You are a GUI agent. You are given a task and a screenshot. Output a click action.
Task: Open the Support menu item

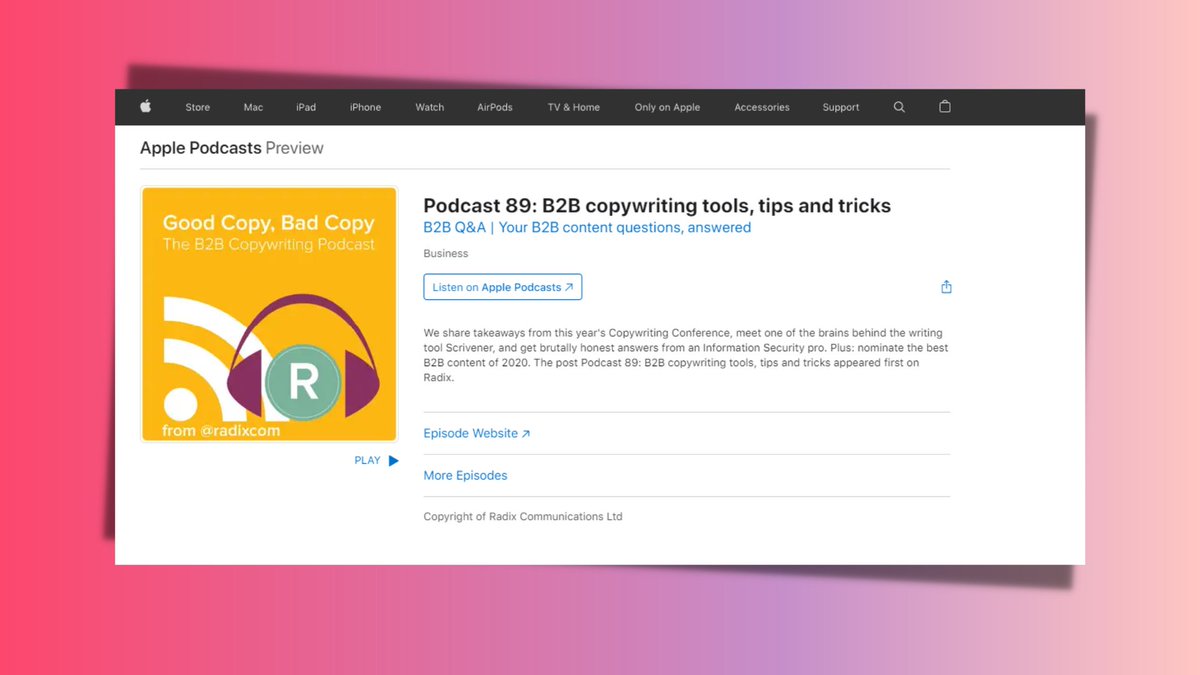840,107
